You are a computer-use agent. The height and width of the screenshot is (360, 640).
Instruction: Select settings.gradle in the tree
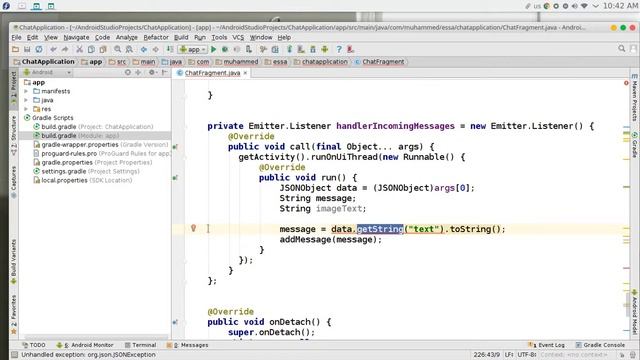[86, 171]
